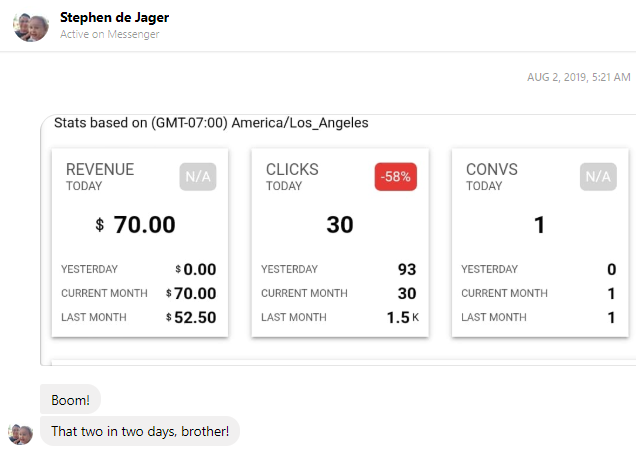Click the Stephen de Jager contact name
Screen dimensions: 636x453
[x=114, y=17]
